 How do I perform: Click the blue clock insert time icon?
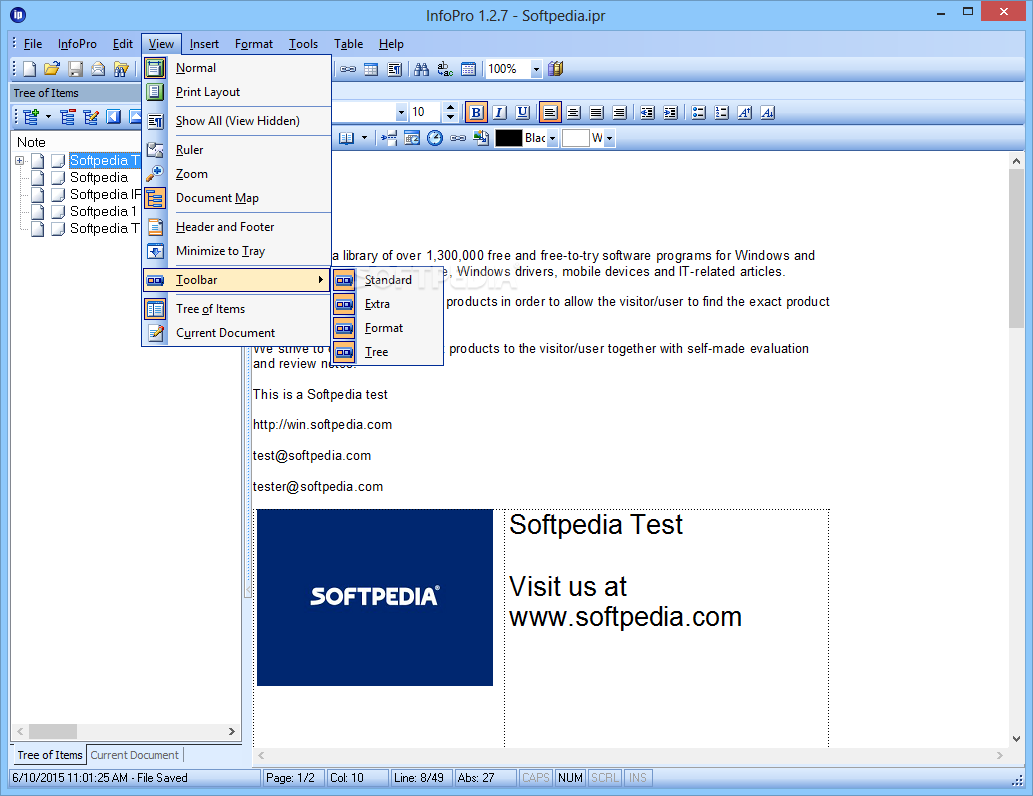click(x=435, y=138)
